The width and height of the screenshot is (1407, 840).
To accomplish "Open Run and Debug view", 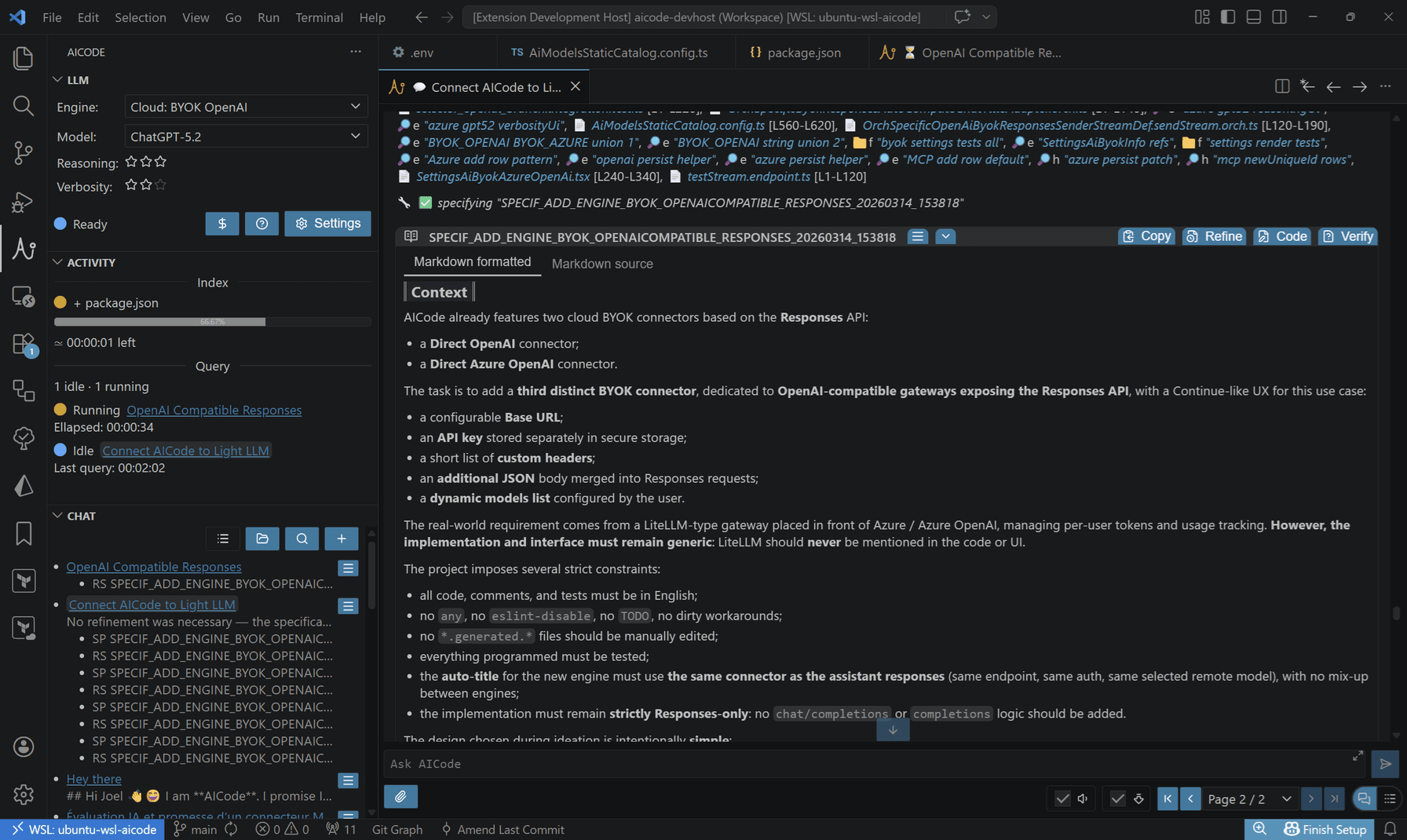I will click(x=24, y=201).
